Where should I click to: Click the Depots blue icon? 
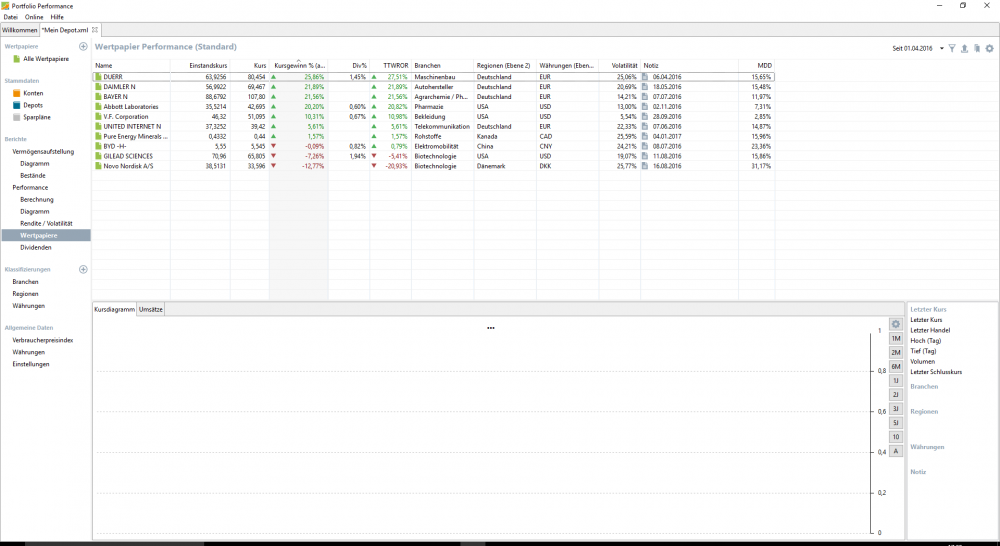(x=17, y=105)
